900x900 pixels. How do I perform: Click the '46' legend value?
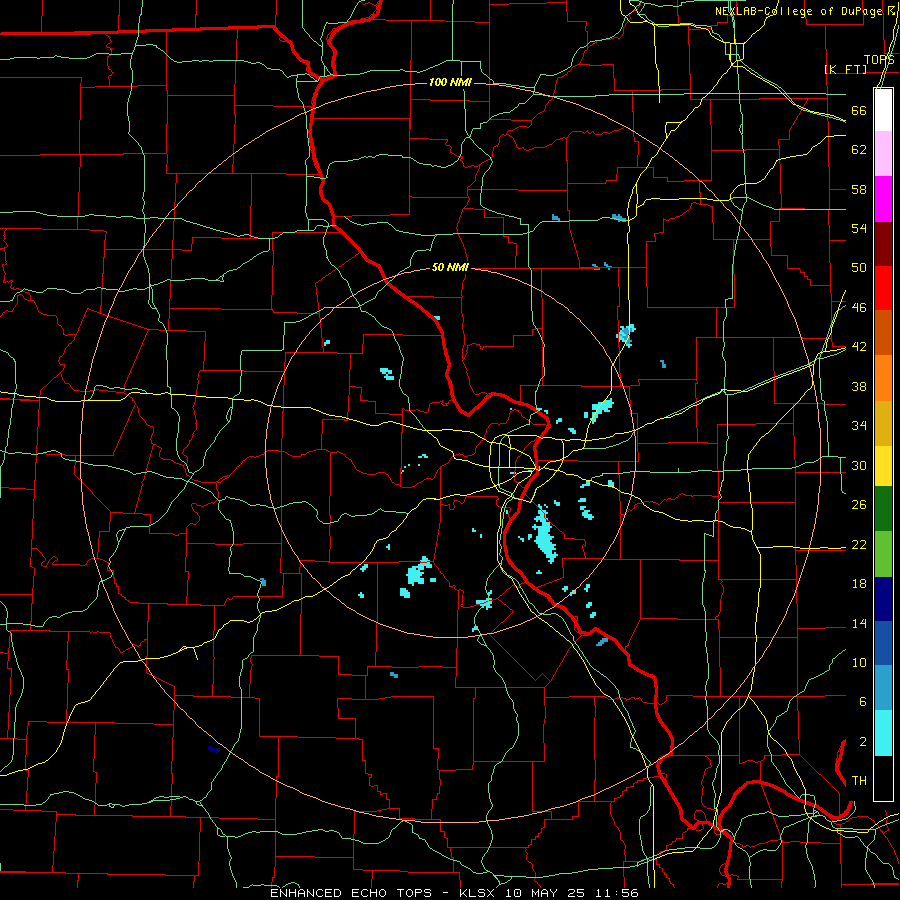[x=859, y=308]
